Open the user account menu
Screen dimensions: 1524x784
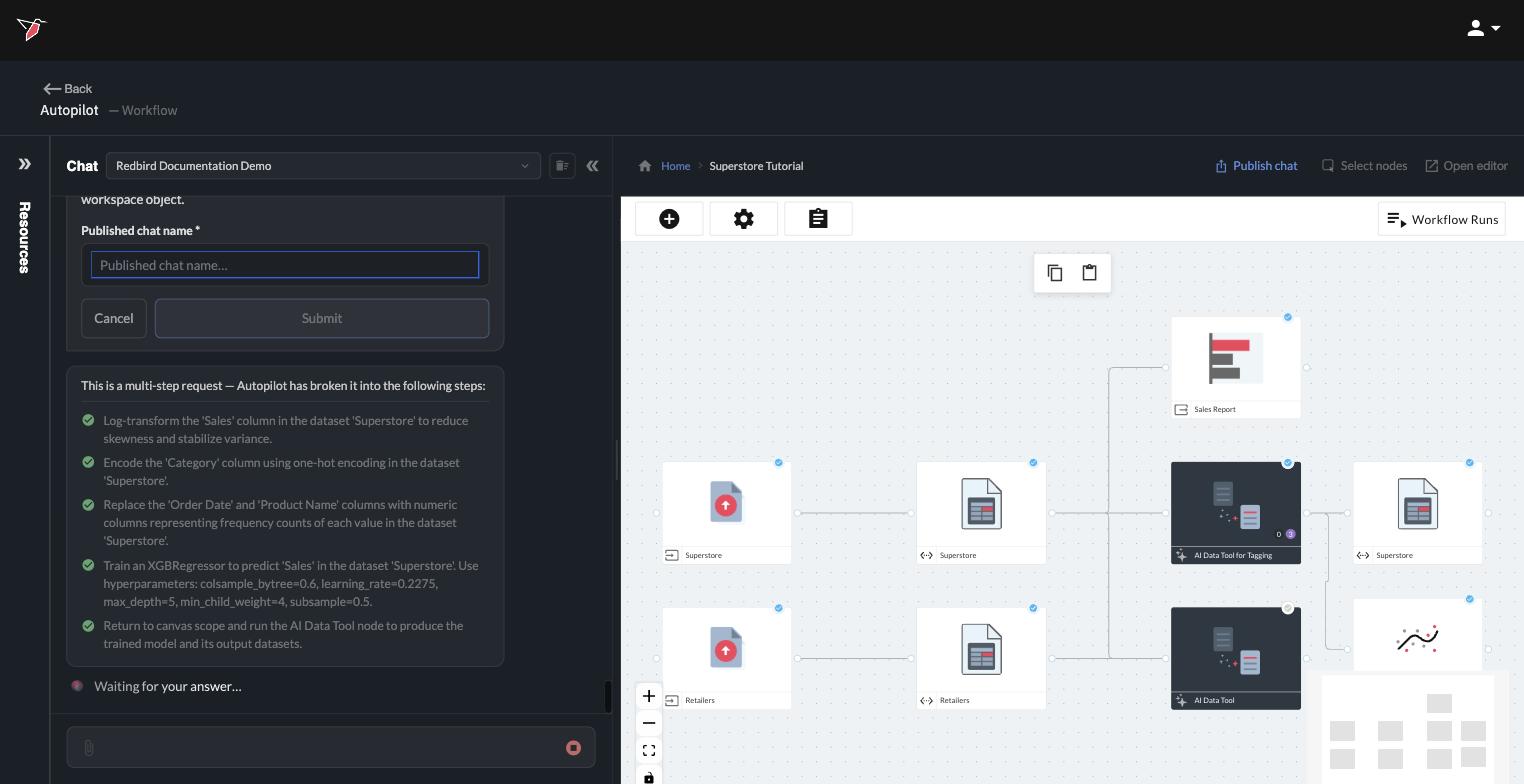(1483, 29)
